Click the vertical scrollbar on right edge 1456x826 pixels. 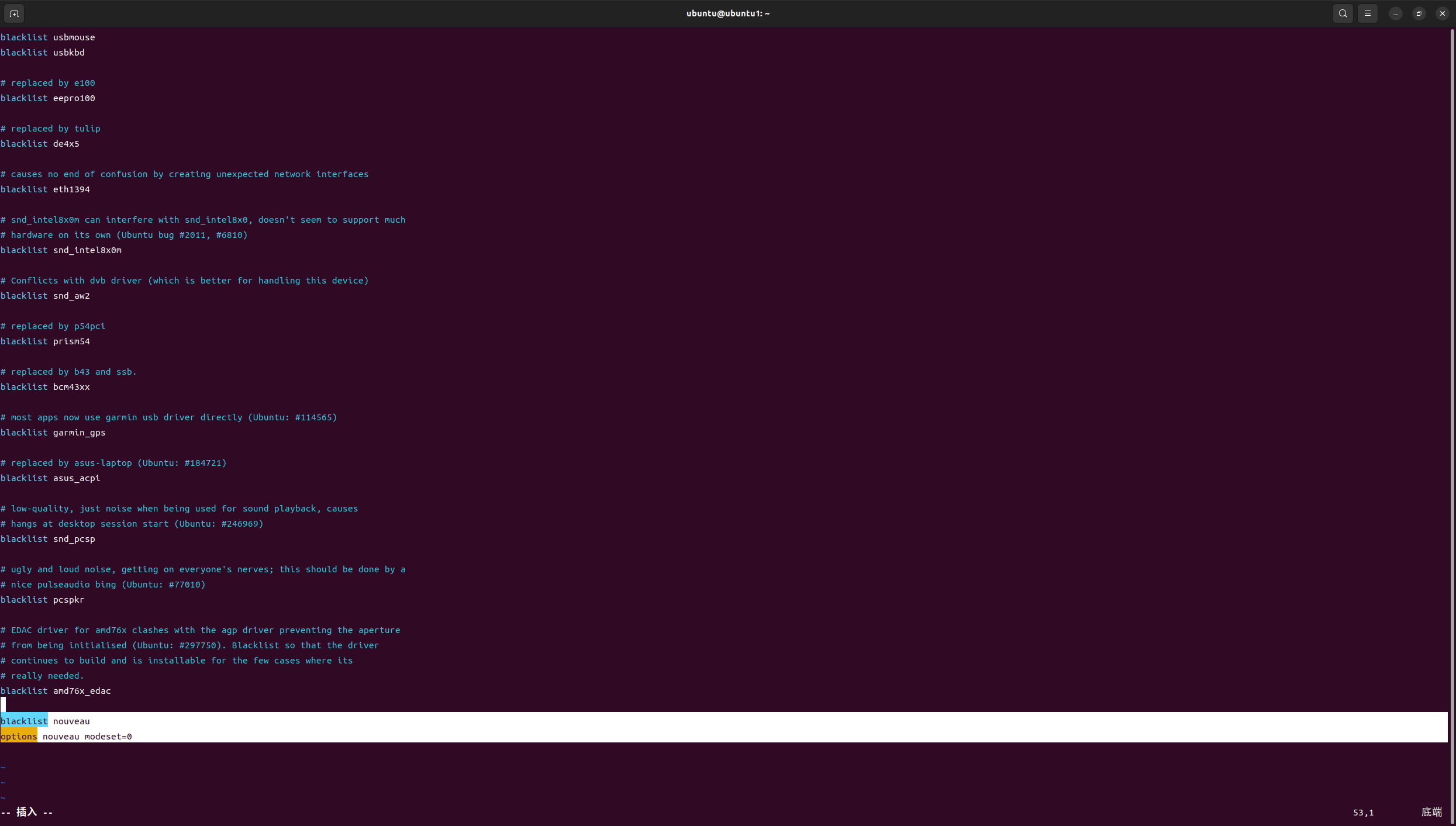click(1452, 409)
